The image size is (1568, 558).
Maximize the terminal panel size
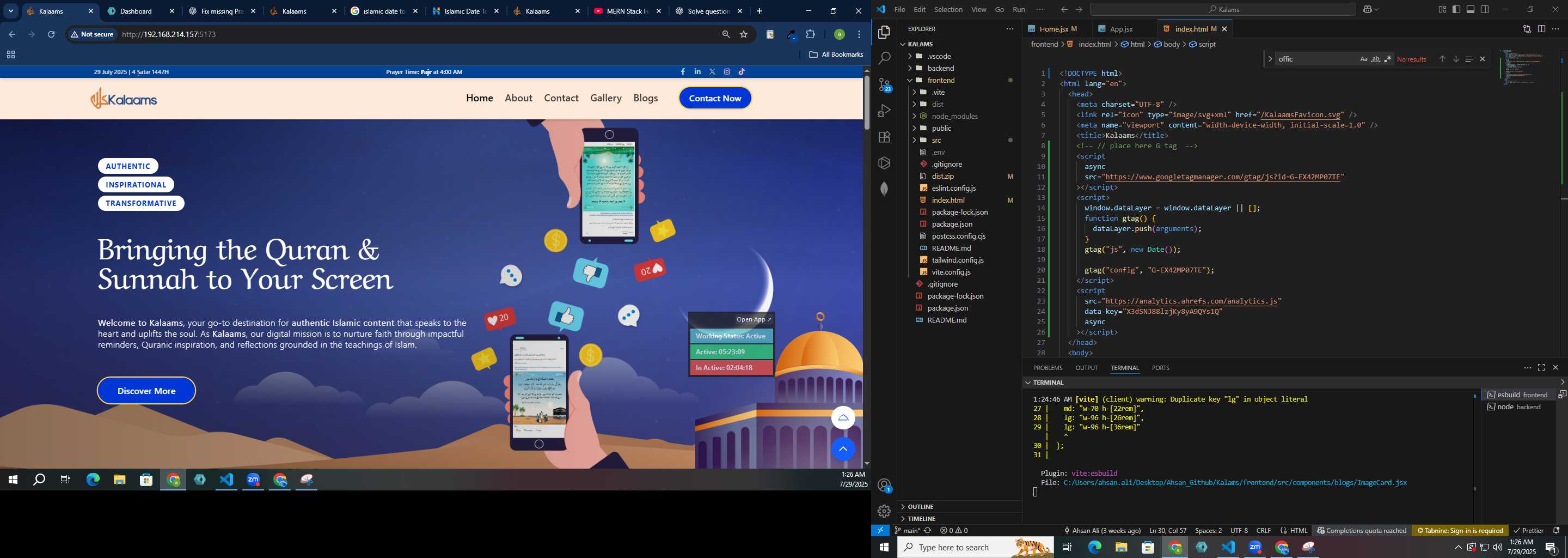tap(1541, 367)
